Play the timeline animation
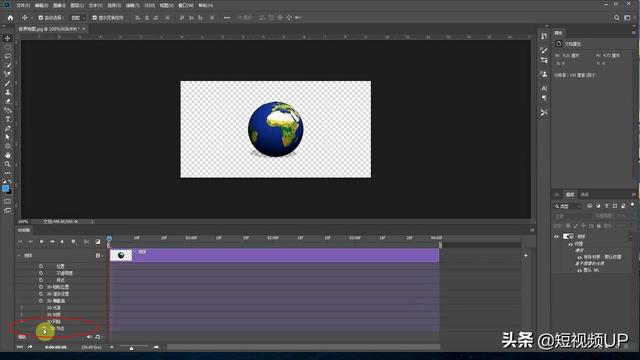Viewport: 640px width, 360px height. [x=42, y=242]
